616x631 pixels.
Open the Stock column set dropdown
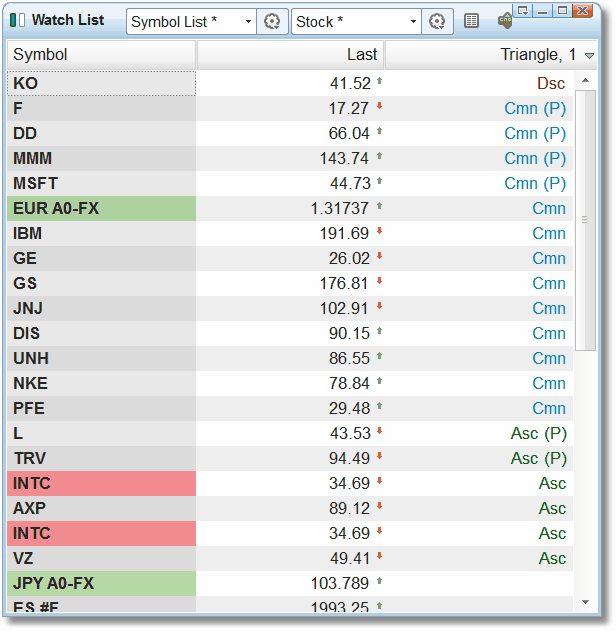356,21
